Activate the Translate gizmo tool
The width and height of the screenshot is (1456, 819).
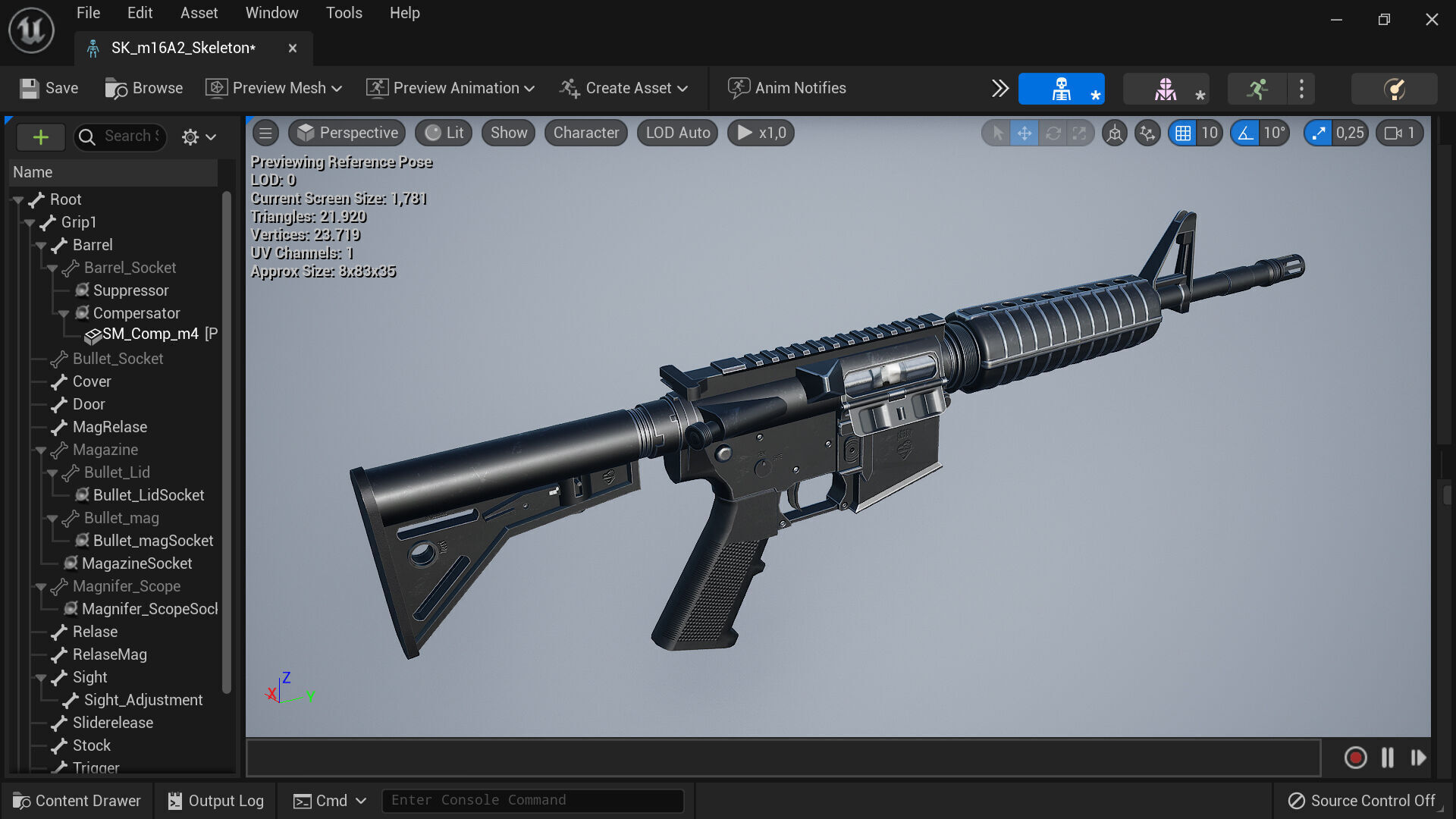coord(1025,133)
